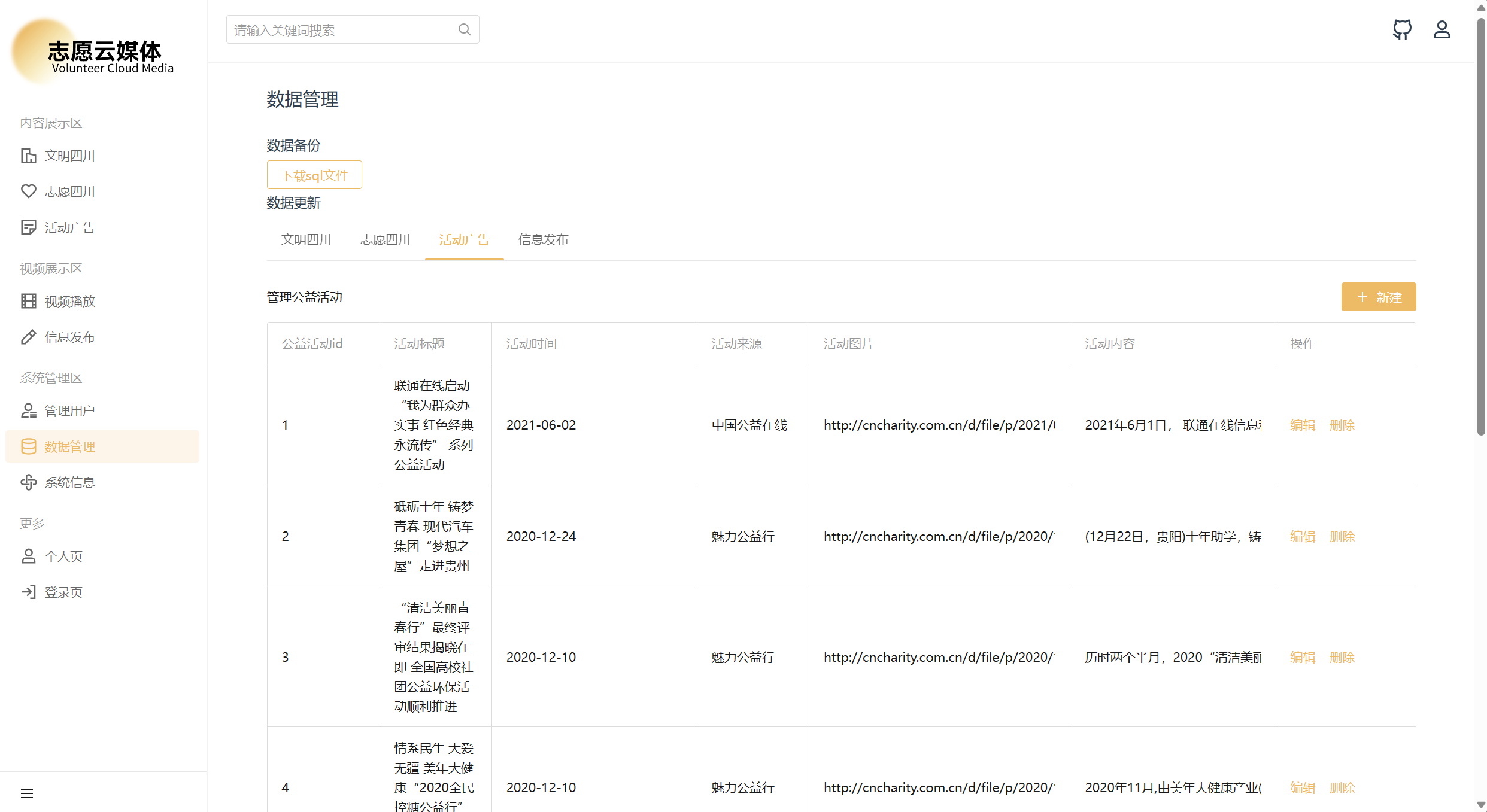Click the 新建 button
The height and width of the screenshot is (812, 1487).
(1378, 297)
